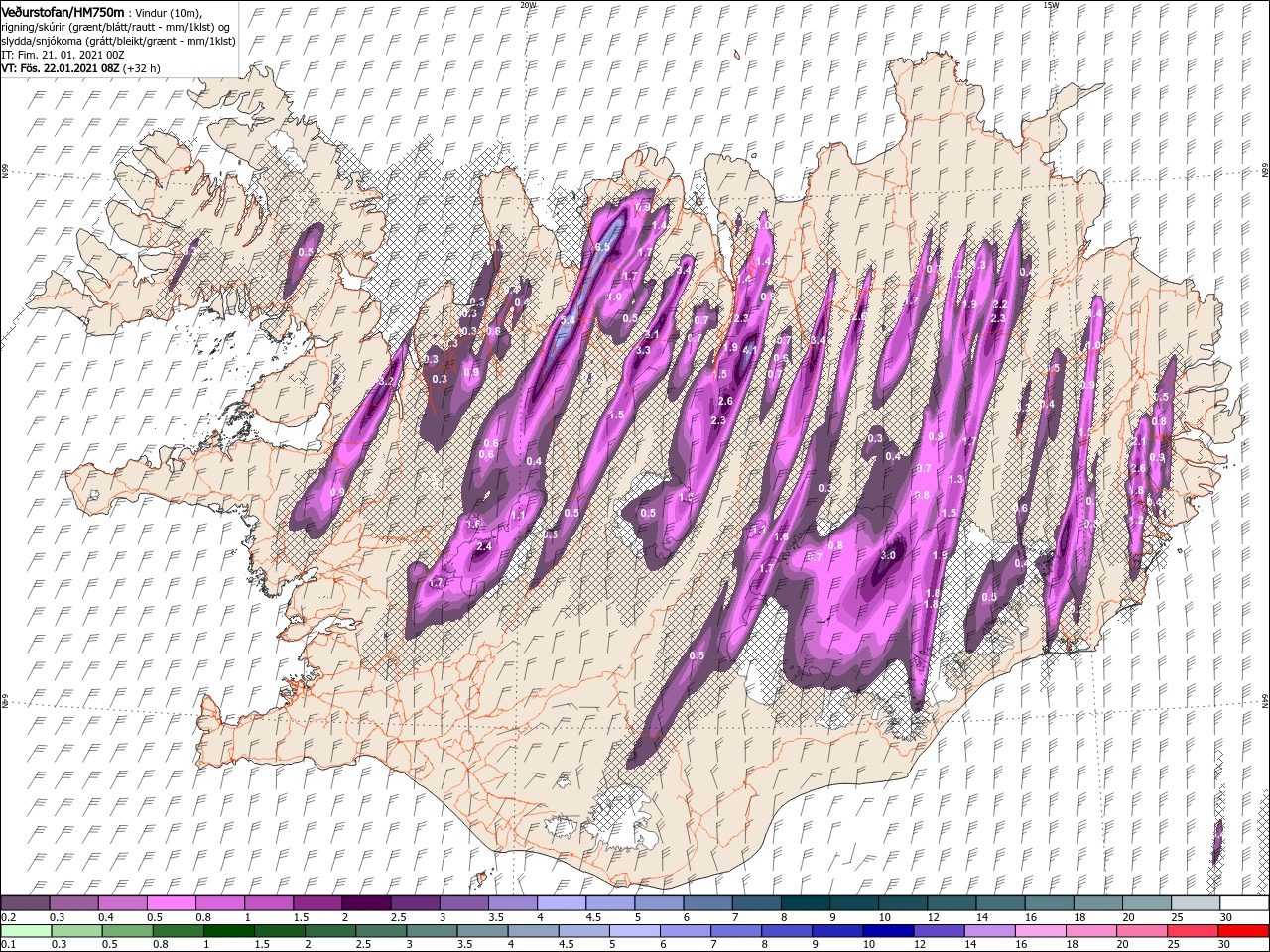Click the '4.1' snowfall value on the map
This screenshot has width=1270, height=952.
750,350
